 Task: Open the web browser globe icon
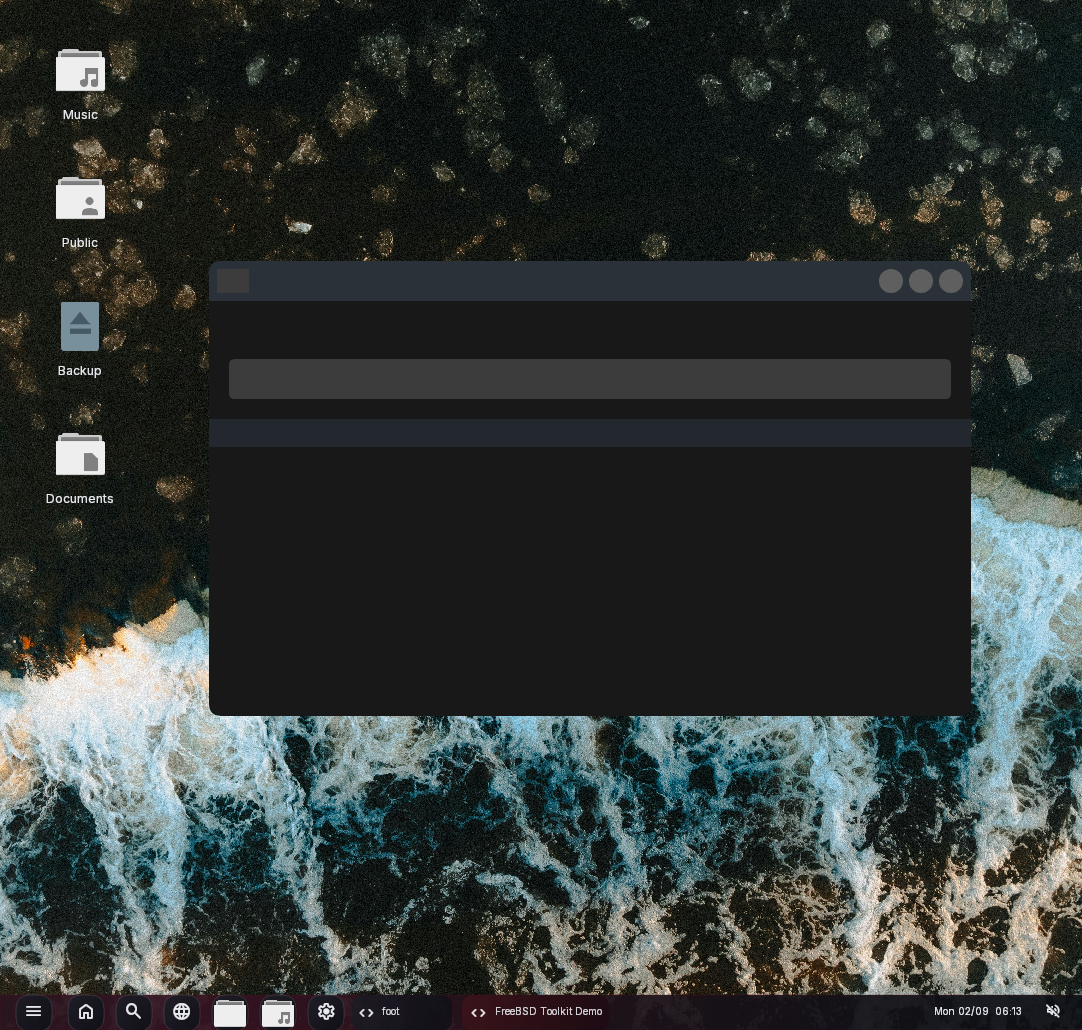(x=181, y=1012)
